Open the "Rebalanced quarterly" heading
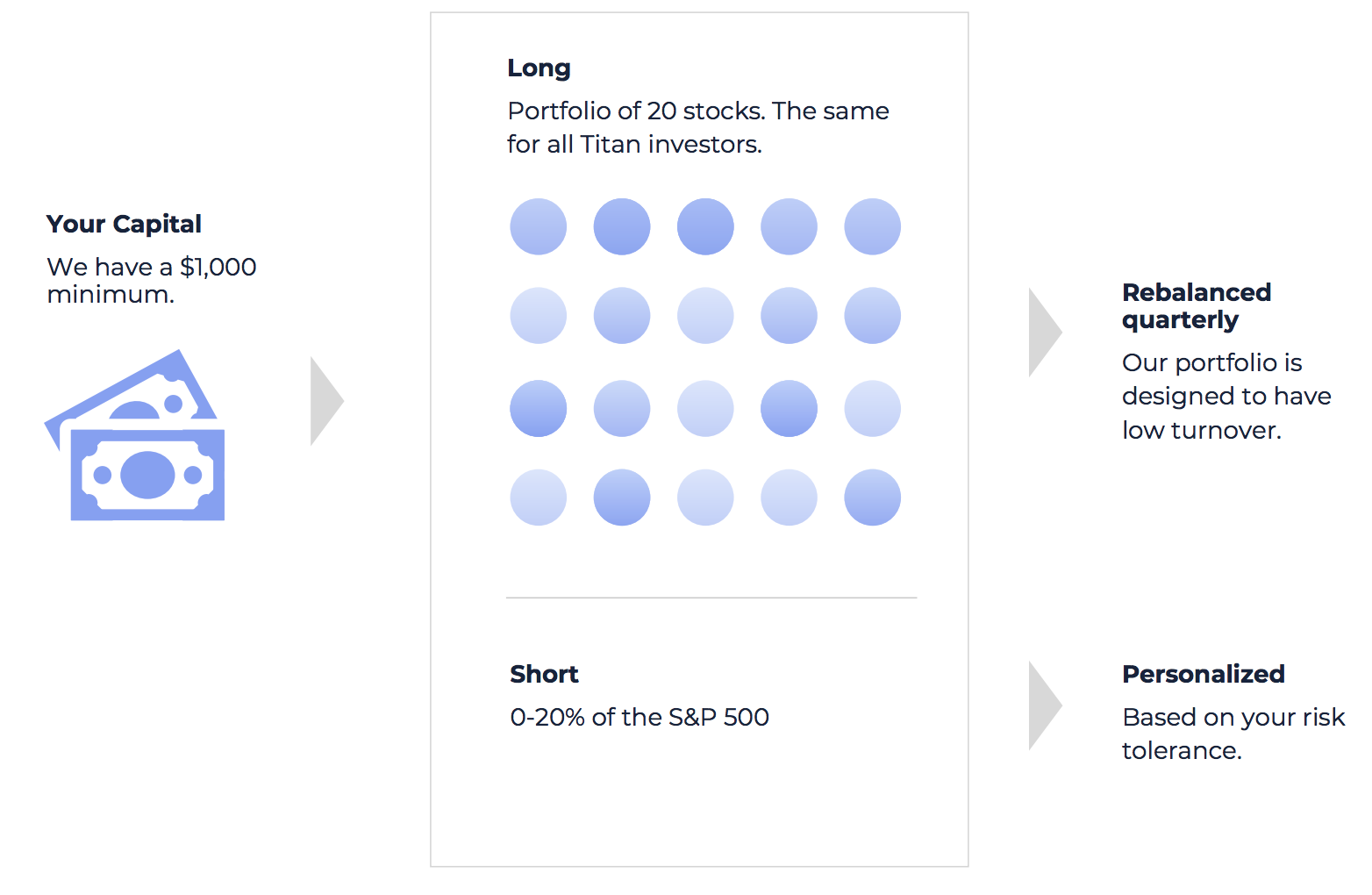Screen dimensions: 1372x895 (x=1196, y=305)
